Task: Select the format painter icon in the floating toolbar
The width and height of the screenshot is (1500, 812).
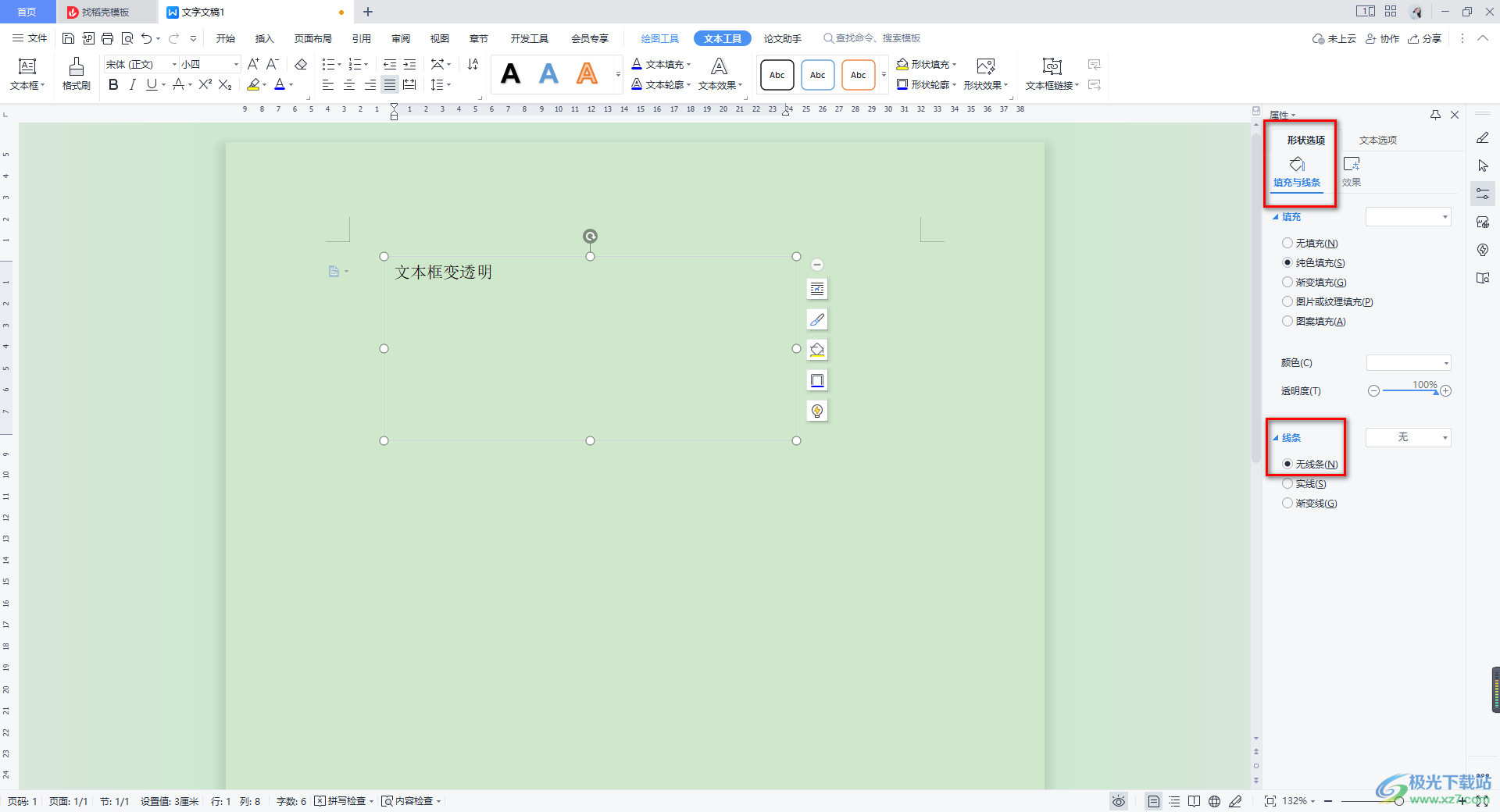Action: (816, 319)
